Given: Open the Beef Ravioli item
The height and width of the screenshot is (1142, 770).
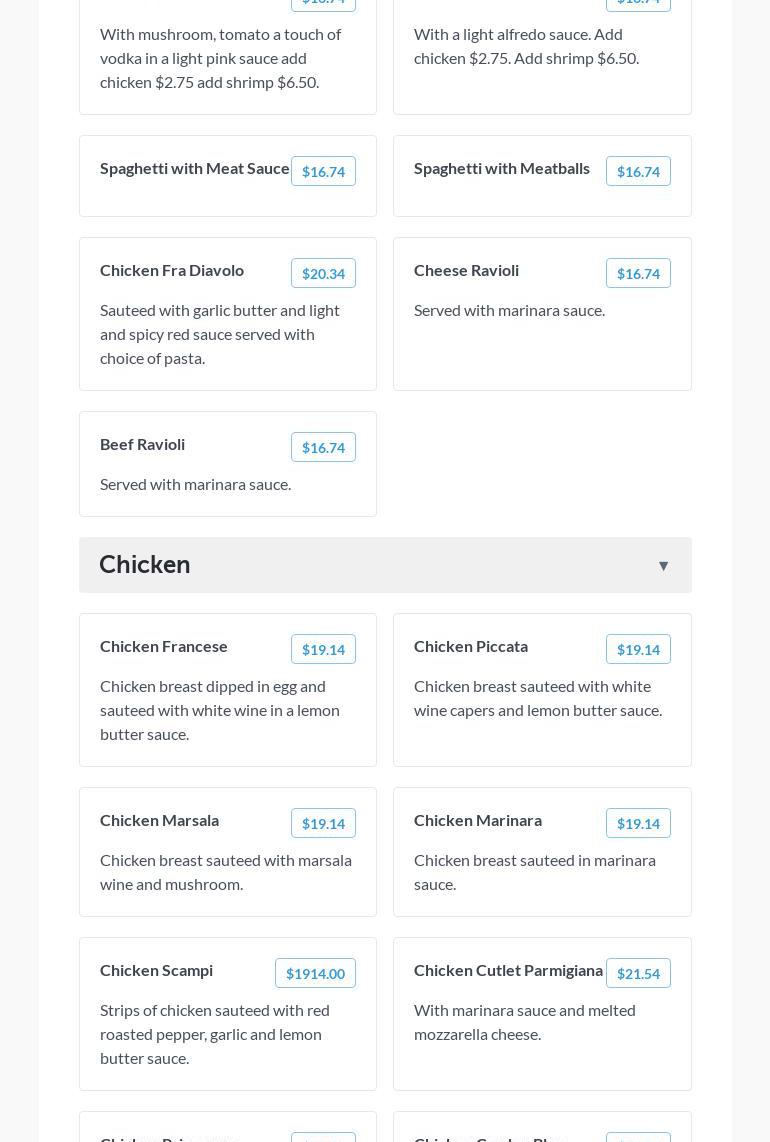Looking at the screenshot, I should tap(142, 444).
